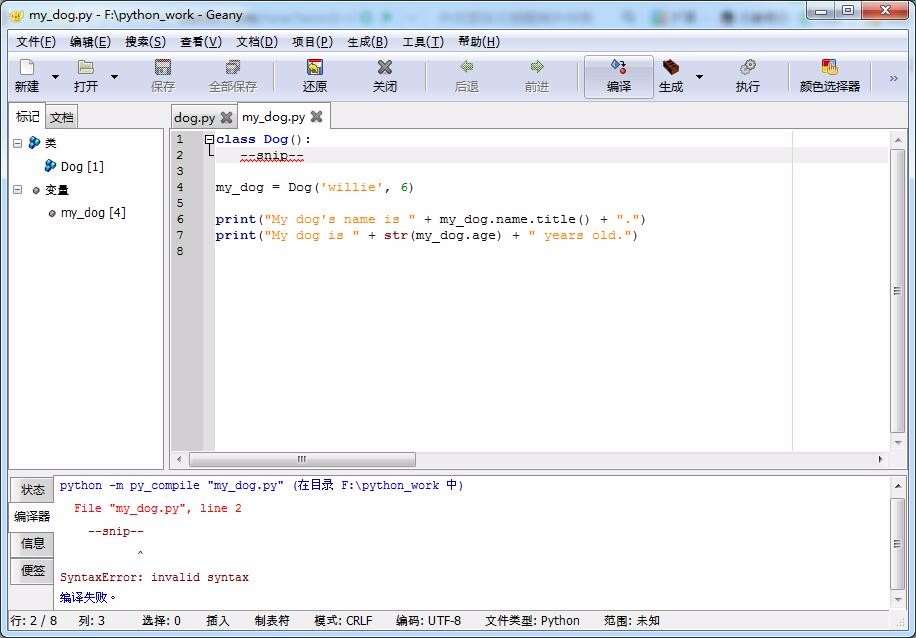Collapse the 变量 tree node
The height and width of the screenshot is (638, 916).
point(18,190)
